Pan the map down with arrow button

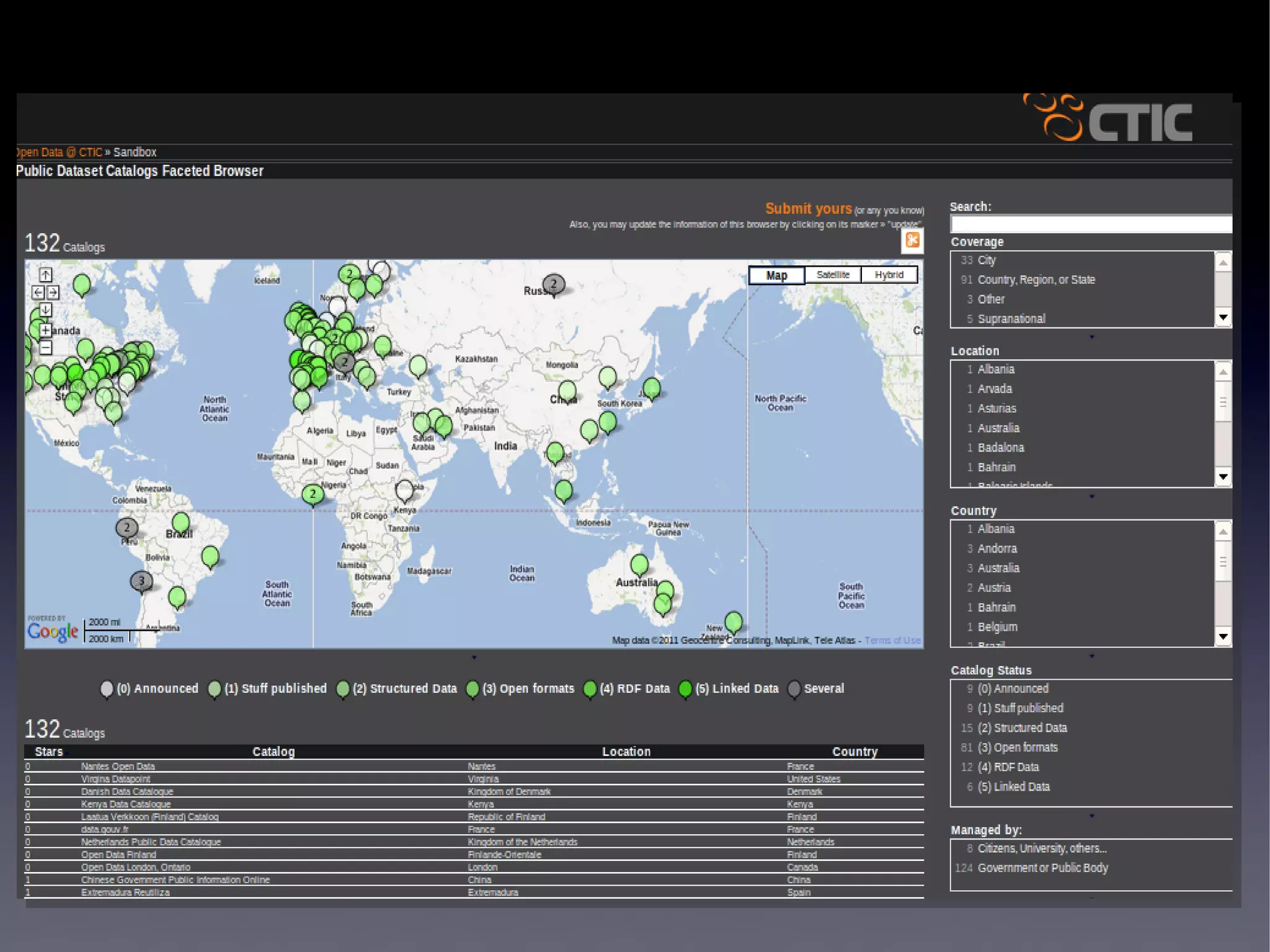tap(46, 309)
